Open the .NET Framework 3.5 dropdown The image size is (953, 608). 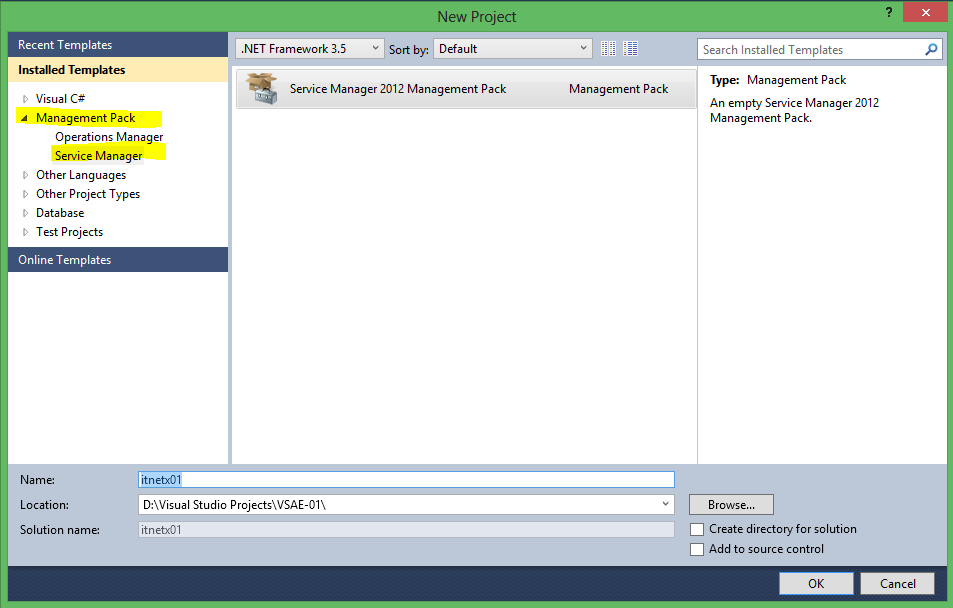click(310, 49)
